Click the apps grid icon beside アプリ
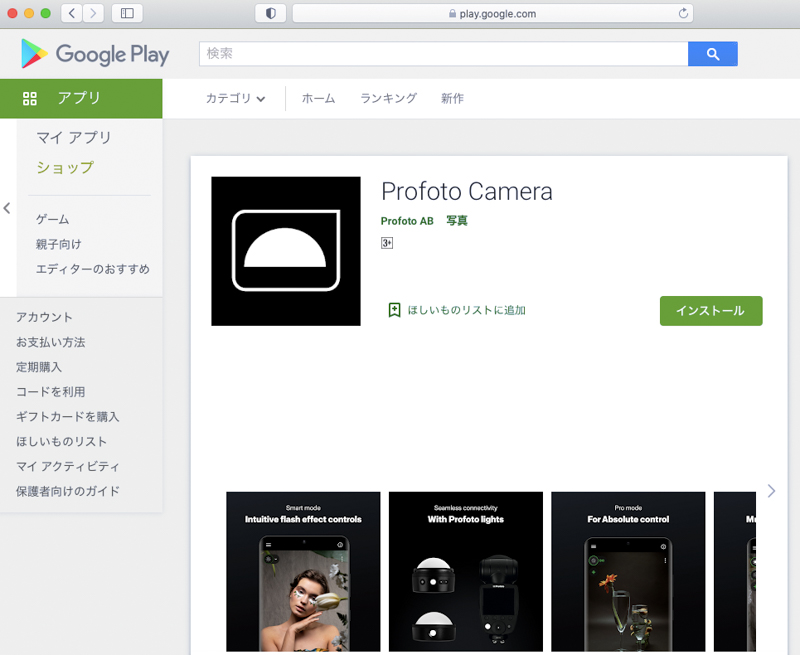This screenshot has width=800, height=655. coord(30,98)
